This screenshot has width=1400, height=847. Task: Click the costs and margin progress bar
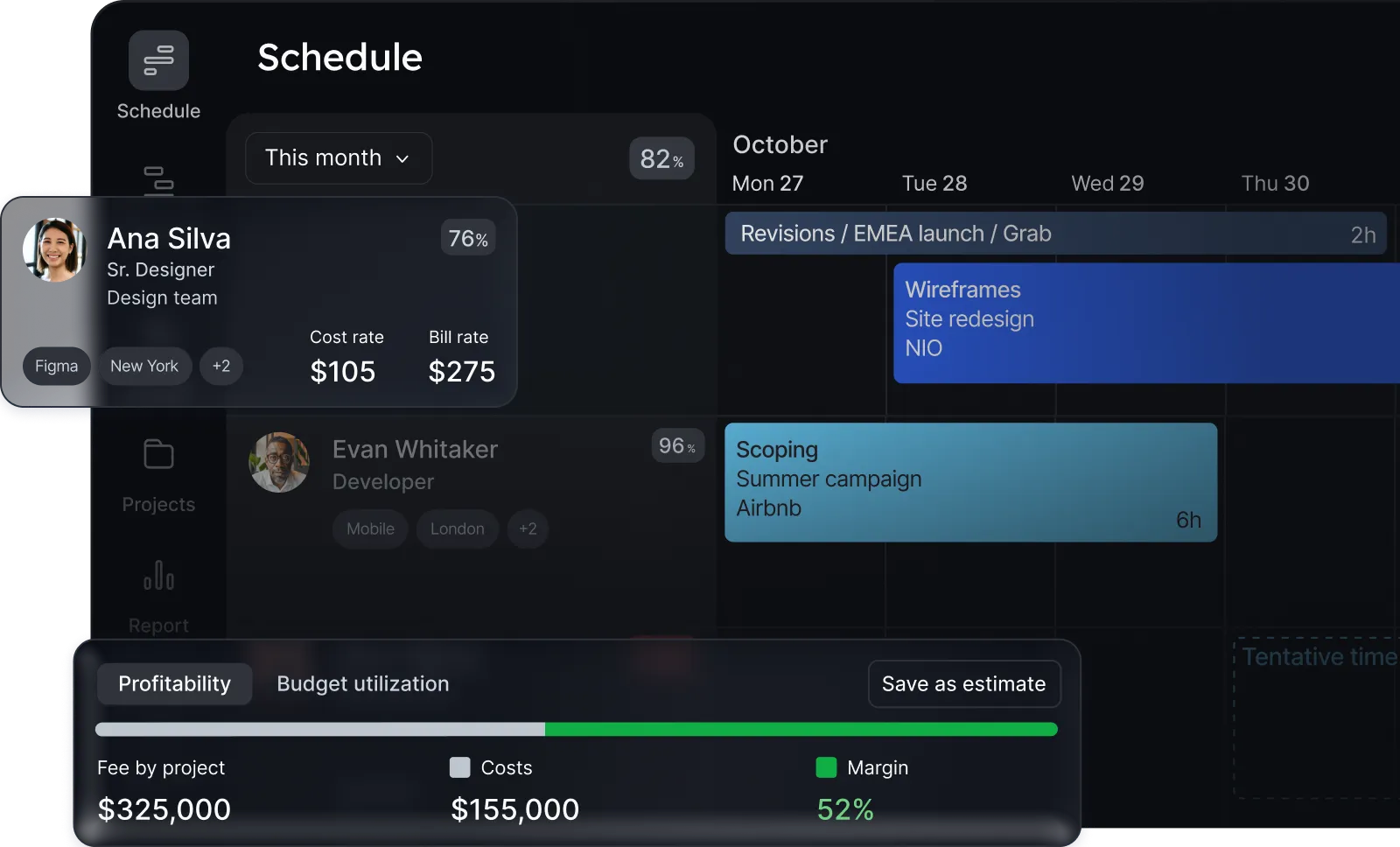point(576,730)
